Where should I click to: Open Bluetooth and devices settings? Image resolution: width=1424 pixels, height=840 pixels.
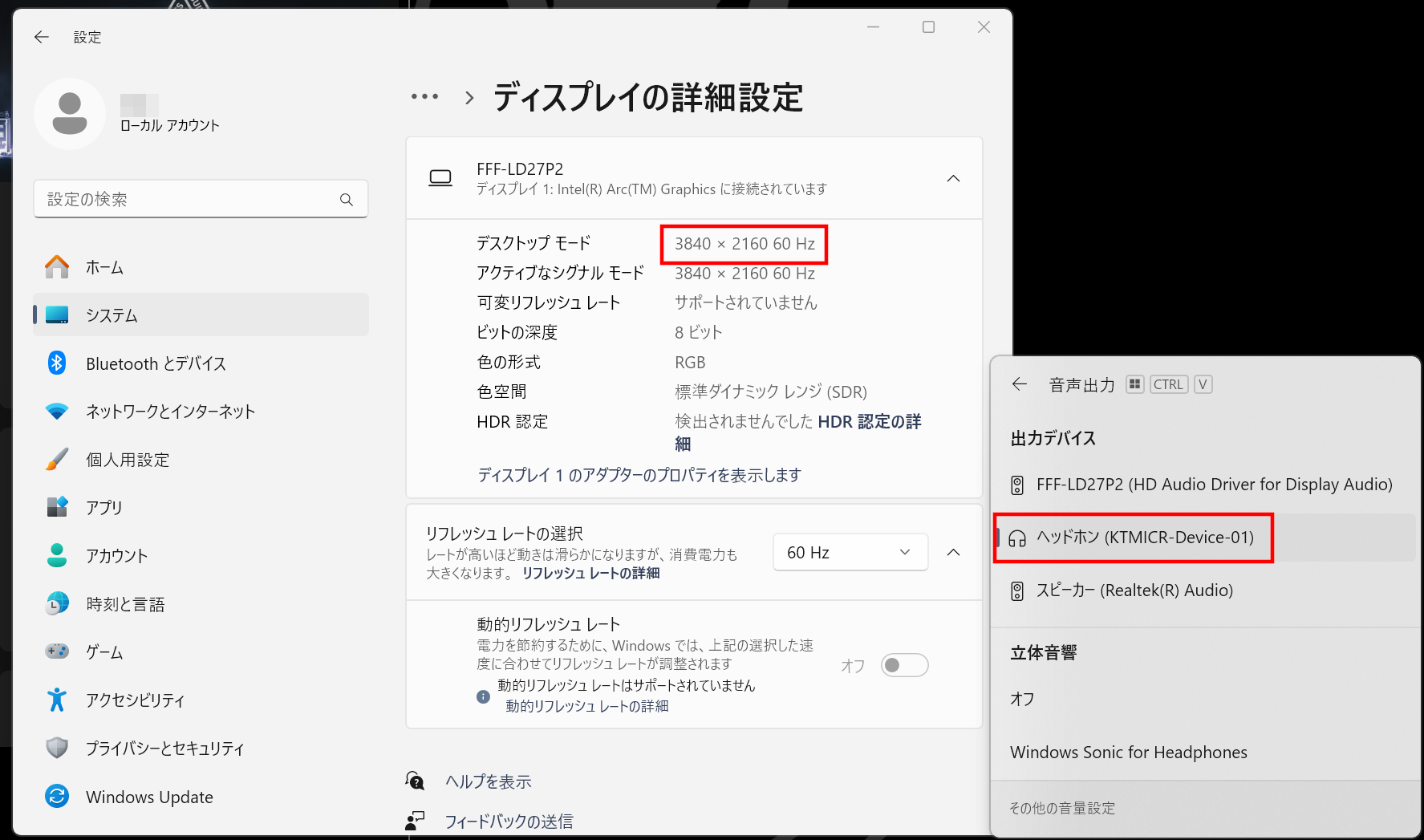click(156, 363)
